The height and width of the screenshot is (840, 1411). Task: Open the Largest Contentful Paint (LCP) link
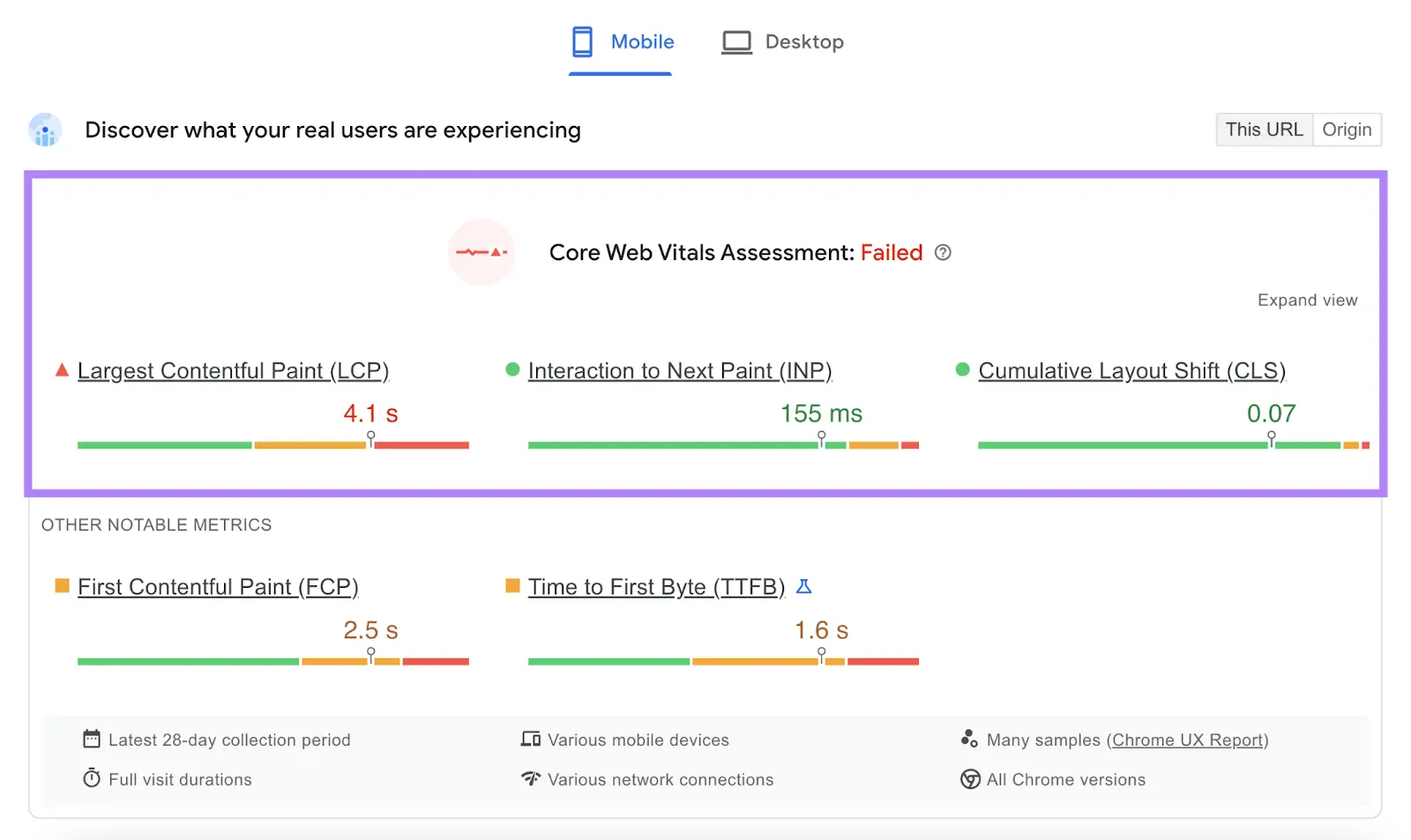233,370
